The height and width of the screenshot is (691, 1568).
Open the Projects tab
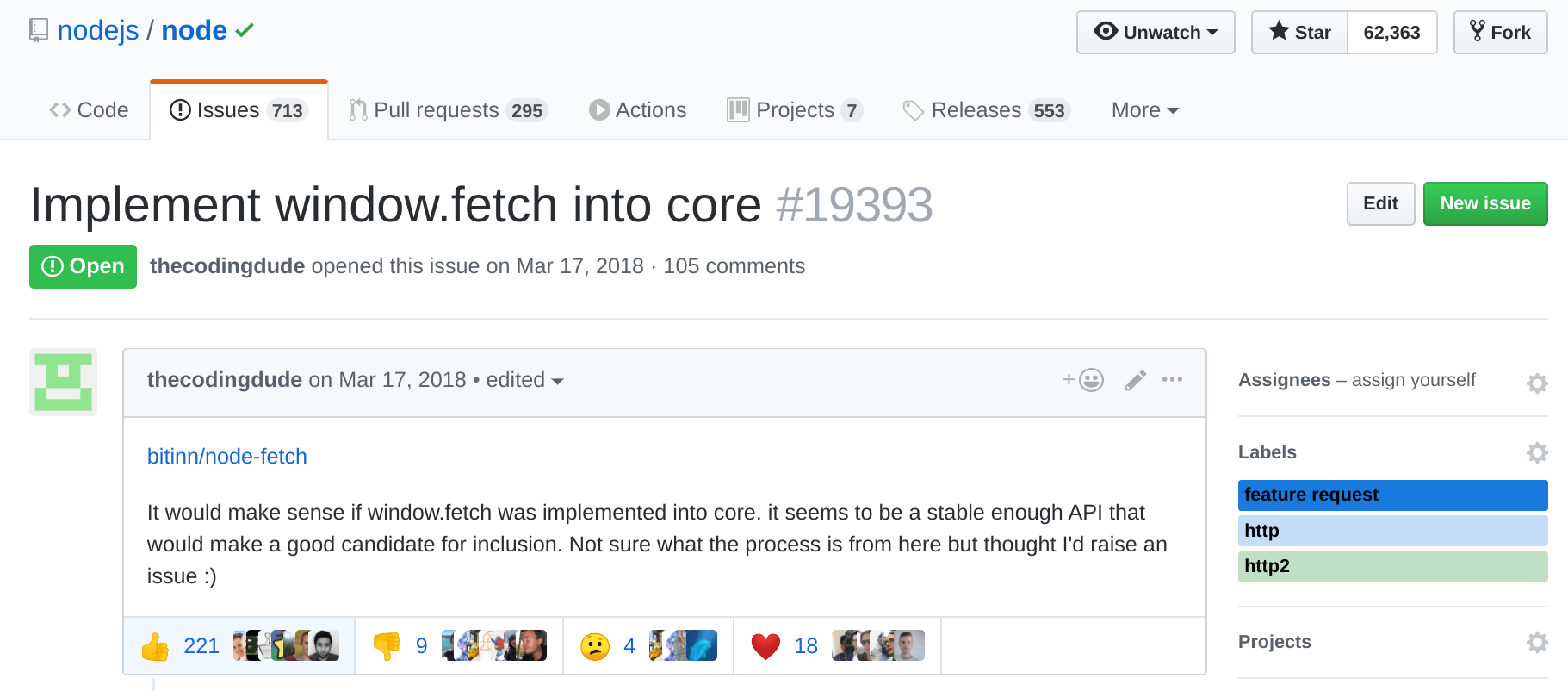(795, 110)
